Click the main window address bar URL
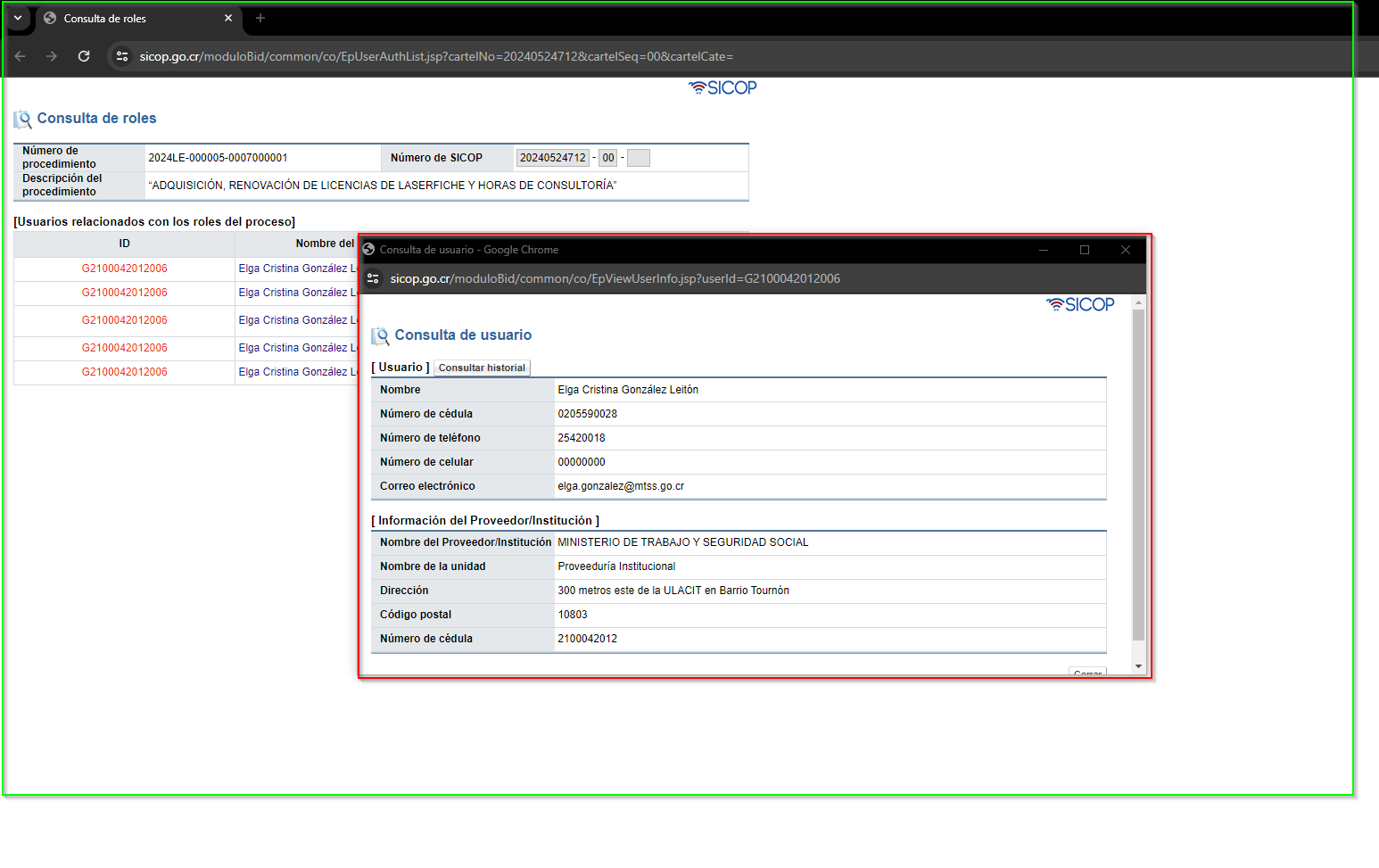This screenshot has width=1379, height=868. 436,56
